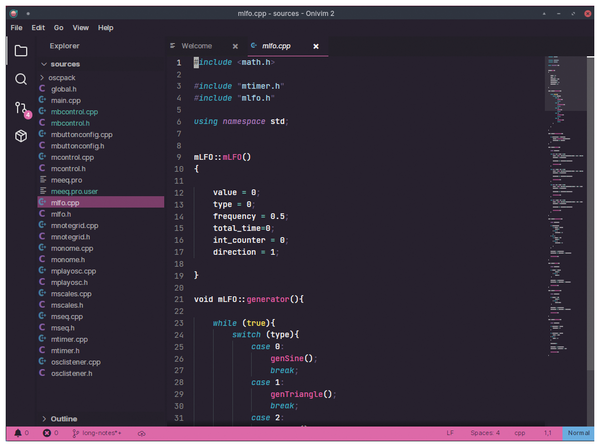
Task: Click the LF line ending indicator
Action: click(x=450, y=433)
